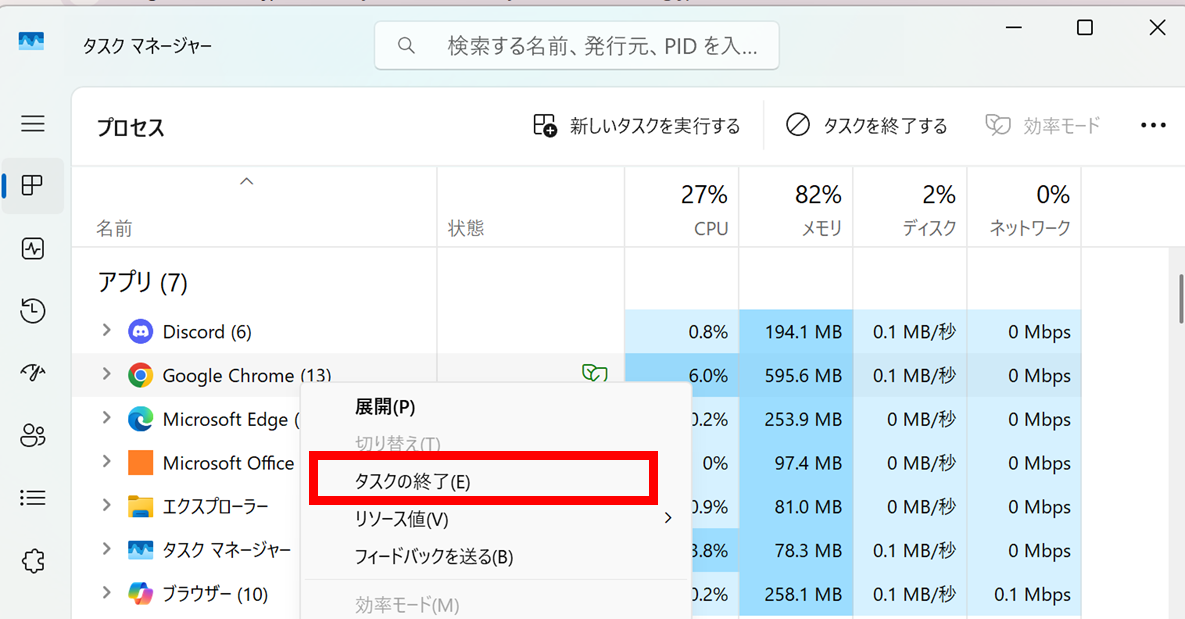The height and width of the screenshot is (619, 1185).
Task: Expand the Google Chrome process group
Action: (107, 374)
